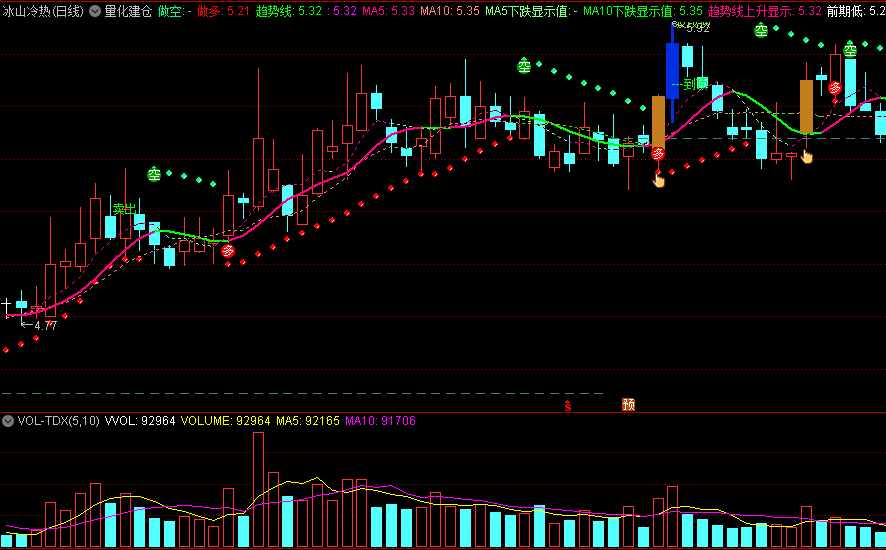The image size is (886, 550).
Task: Click the volume MA10: 91706 readout
Action: pos(380,421)
